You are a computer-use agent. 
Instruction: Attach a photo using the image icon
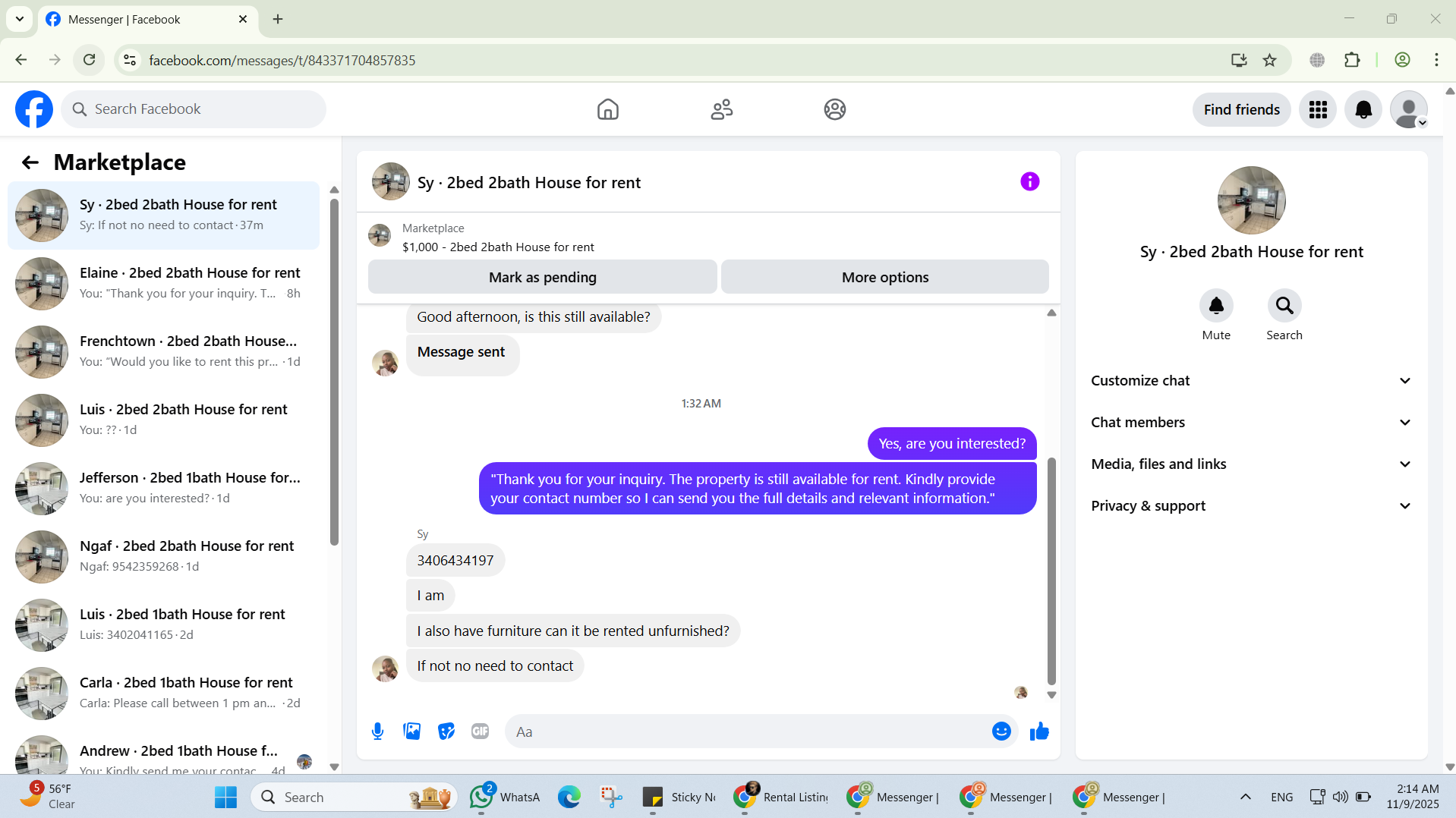click(411, 731)
